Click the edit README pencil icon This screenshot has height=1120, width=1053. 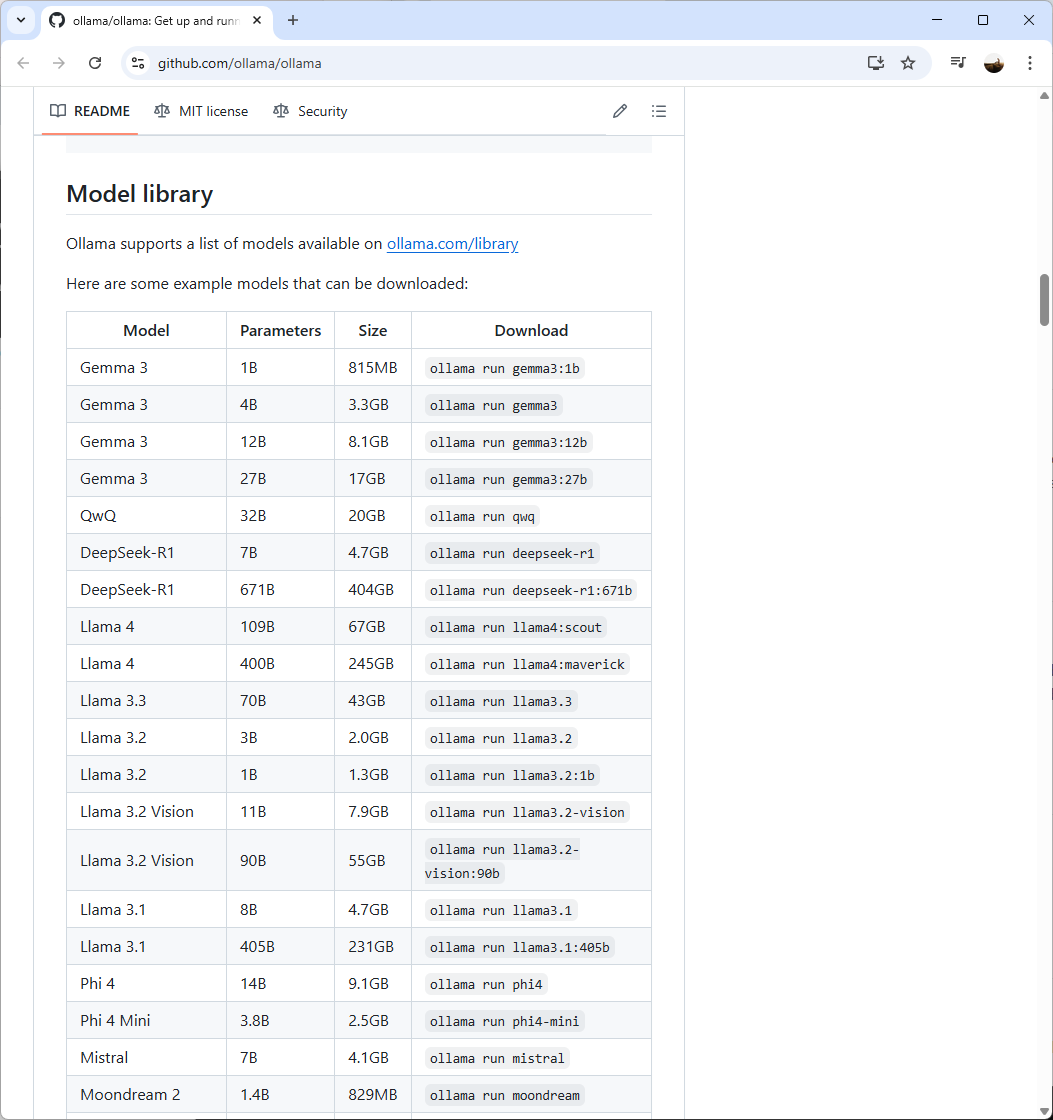coord(619,111)
